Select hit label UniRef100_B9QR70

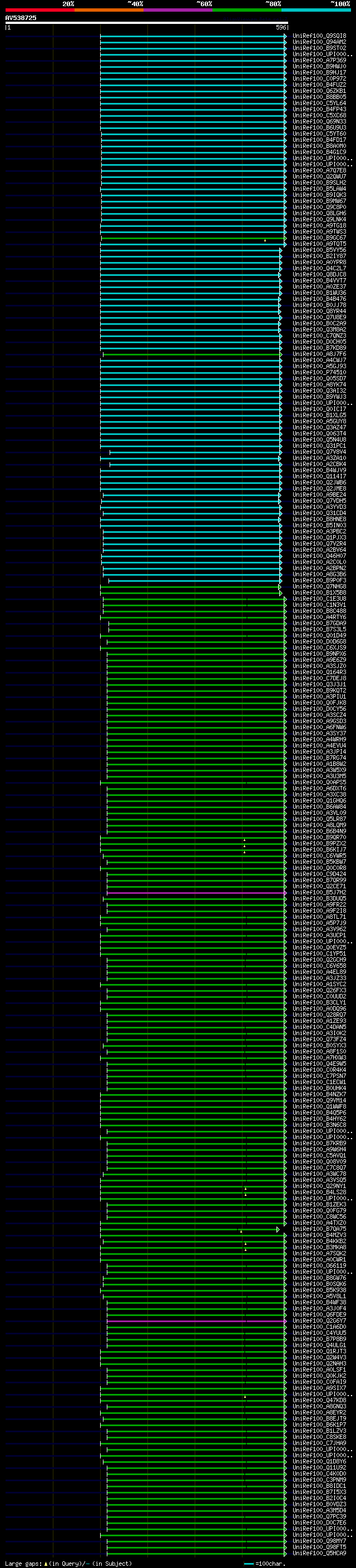(x=319, y=838)
